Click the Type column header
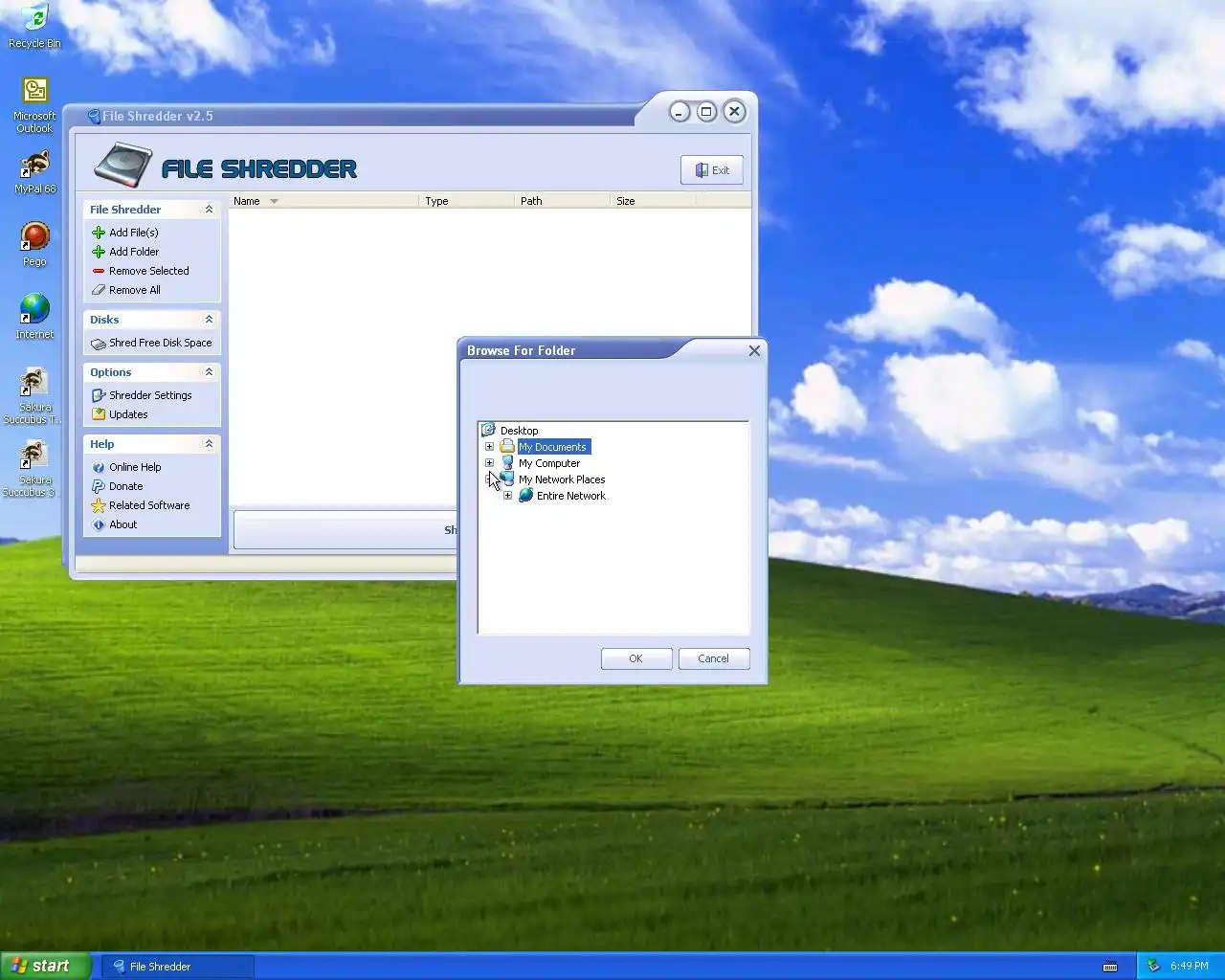The height and width of the screenshot is (980, 1225). pos(467,201)
